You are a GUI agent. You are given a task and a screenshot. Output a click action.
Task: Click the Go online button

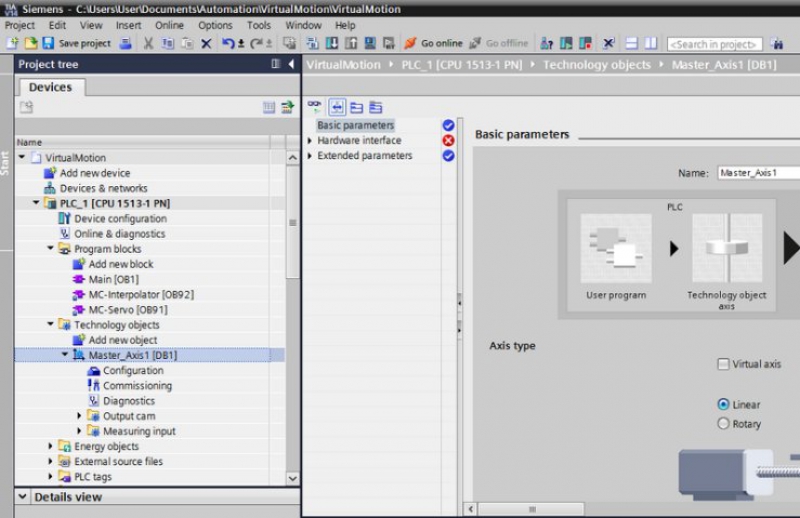click(434, 43)
